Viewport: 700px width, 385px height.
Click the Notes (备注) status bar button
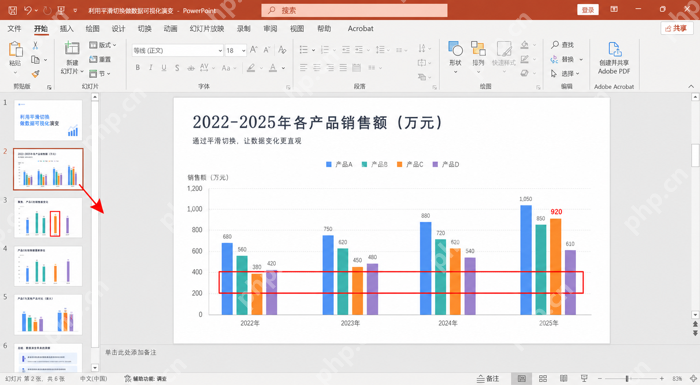(x=488, y=379)
